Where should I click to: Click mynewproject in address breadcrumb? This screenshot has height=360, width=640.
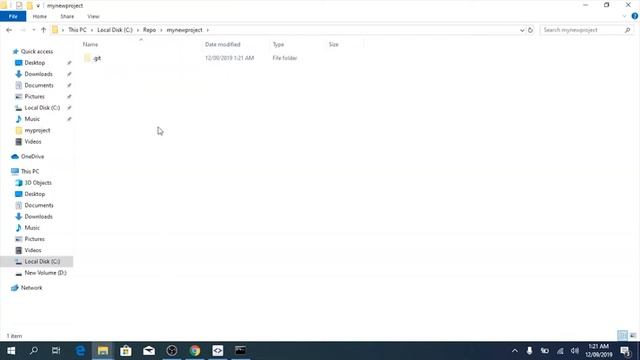[x=184, y=30]
